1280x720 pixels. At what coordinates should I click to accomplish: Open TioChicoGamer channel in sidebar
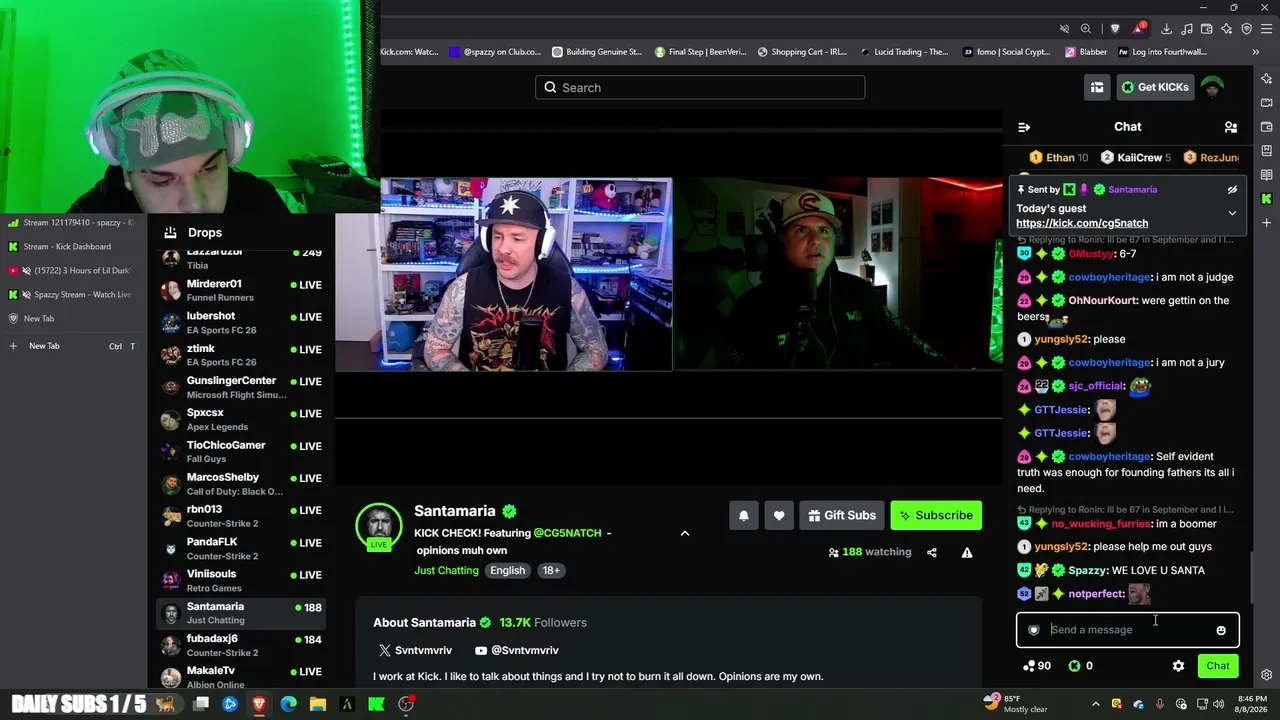241,451
